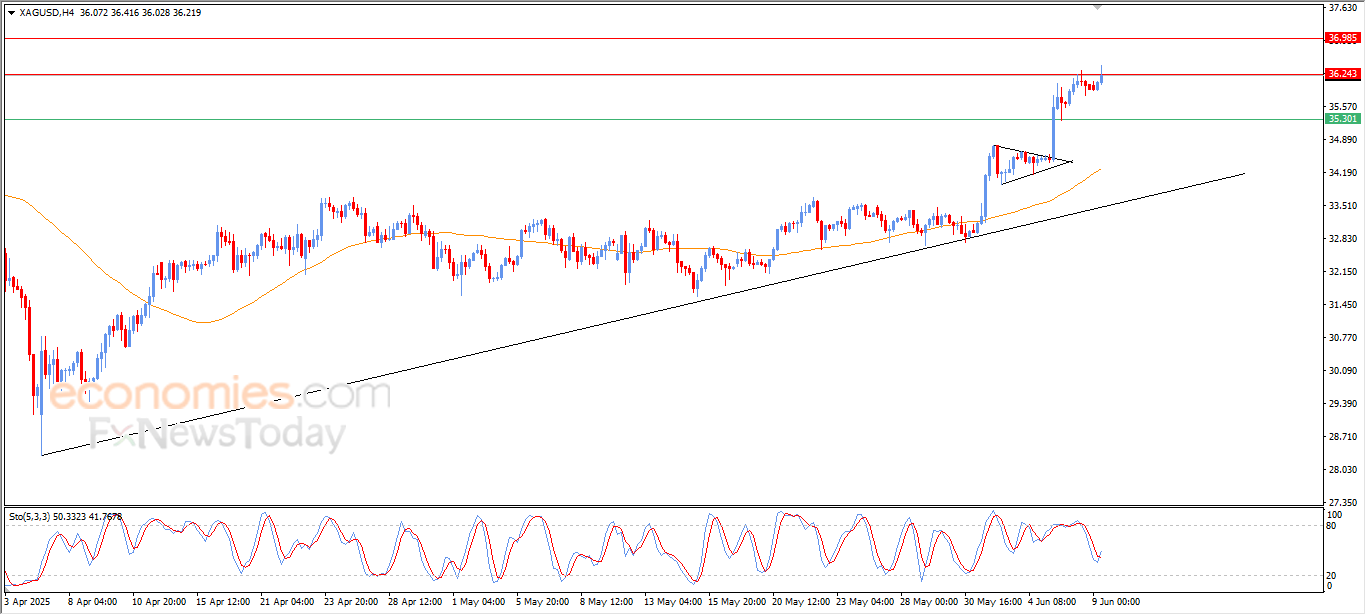This screenshot has width=1366, height=615.
Task: Click the 9 Jun 00:00 time label
Action: tap(1115, 602)
